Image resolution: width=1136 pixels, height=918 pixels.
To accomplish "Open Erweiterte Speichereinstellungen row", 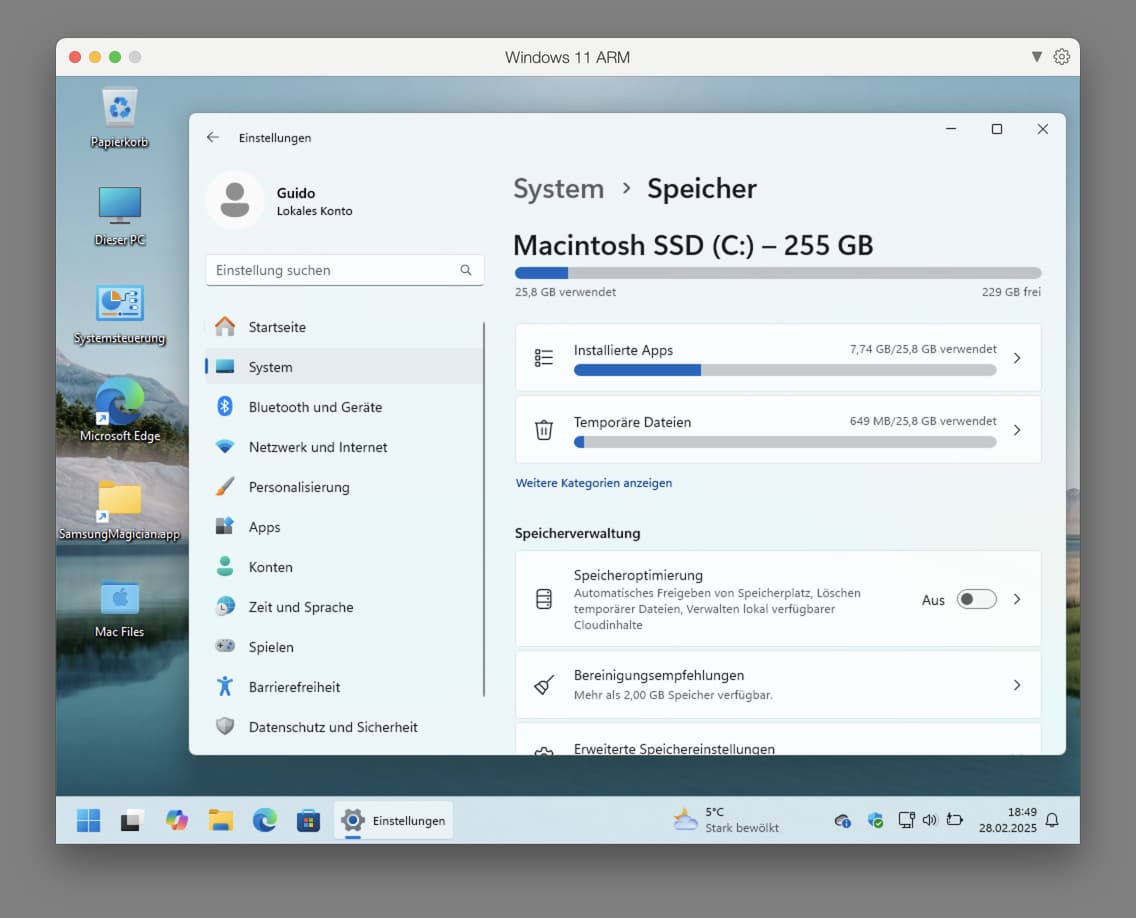I will pyautogui.click(x=778, y=739).
